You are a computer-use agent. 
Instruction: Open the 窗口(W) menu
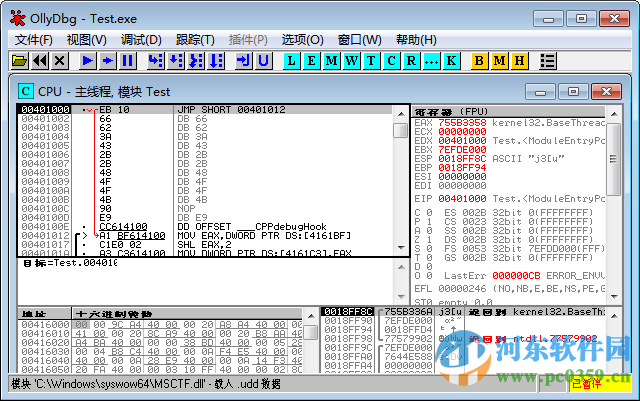pyautogui.click(x=360, y=40)
